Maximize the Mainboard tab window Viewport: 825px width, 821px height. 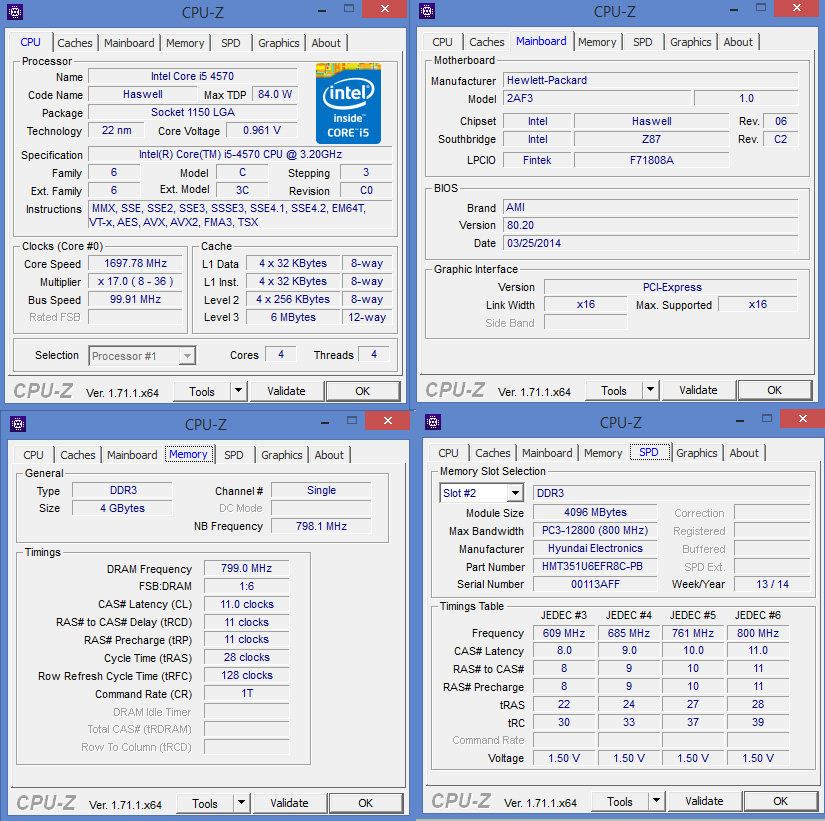tap(761, 8)
